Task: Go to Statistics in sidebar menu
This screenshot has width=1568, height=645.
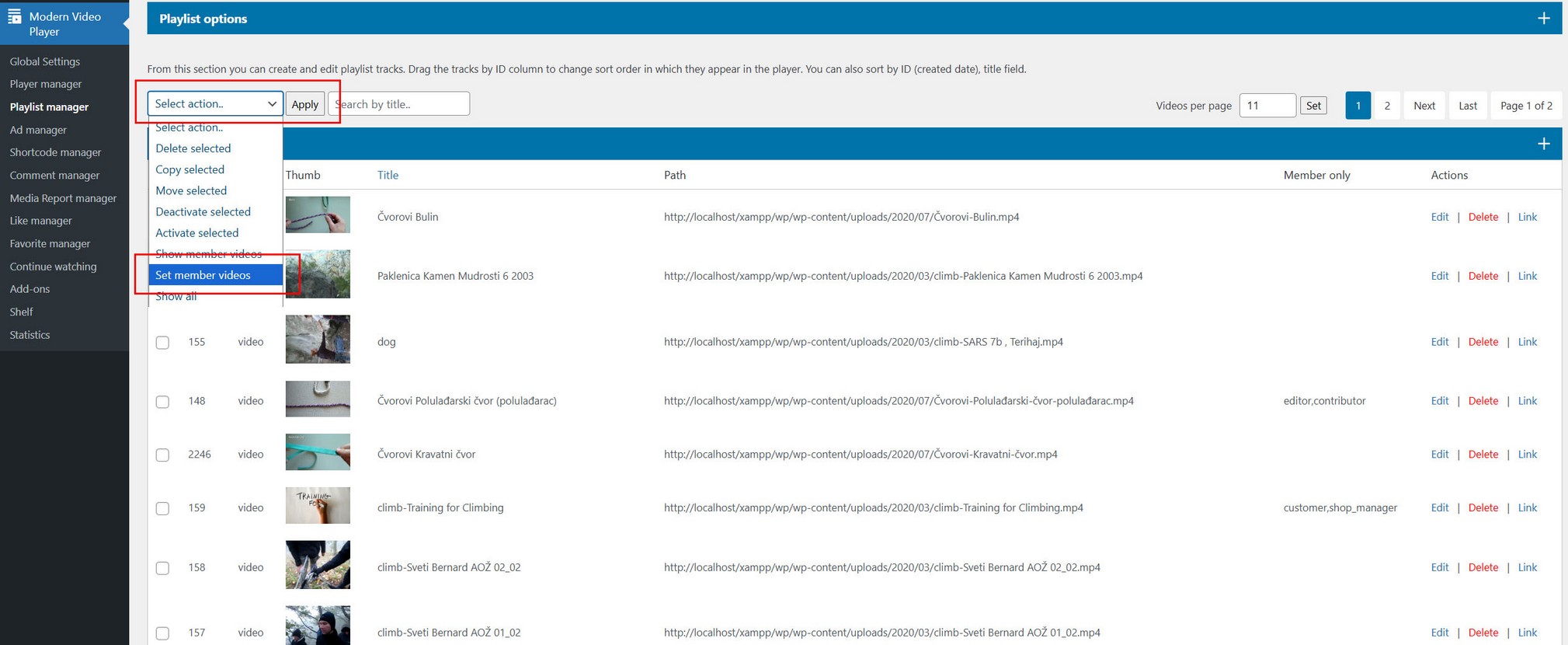Action: pos(30,335)
